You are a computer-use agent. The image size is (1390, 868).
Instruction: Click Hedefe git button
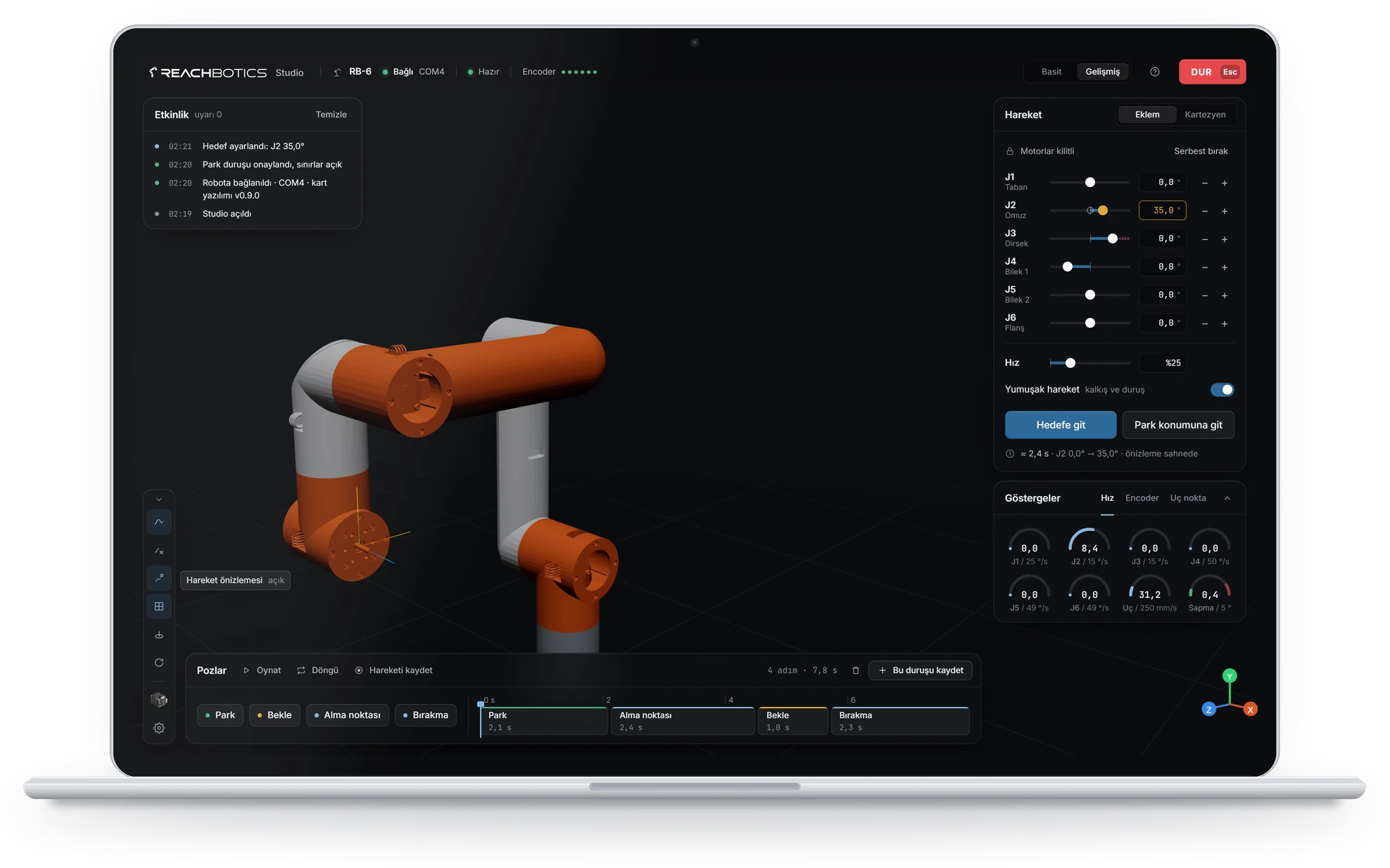[1061, 425]
